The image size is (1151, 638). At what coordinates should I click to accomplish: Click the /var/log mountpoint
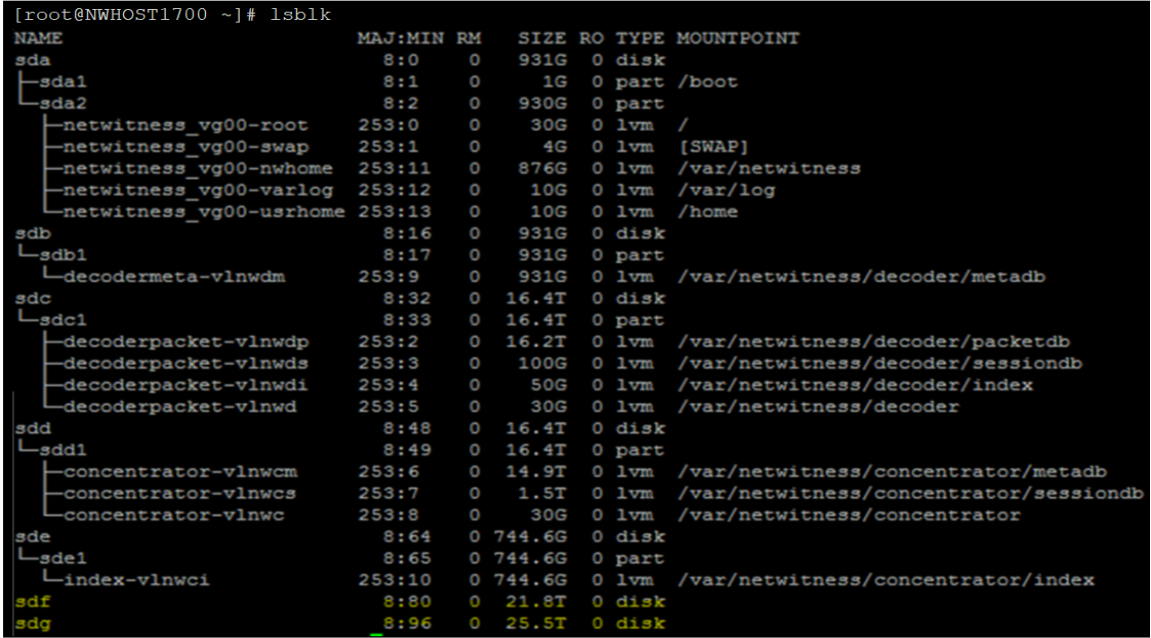pos(726,189)
